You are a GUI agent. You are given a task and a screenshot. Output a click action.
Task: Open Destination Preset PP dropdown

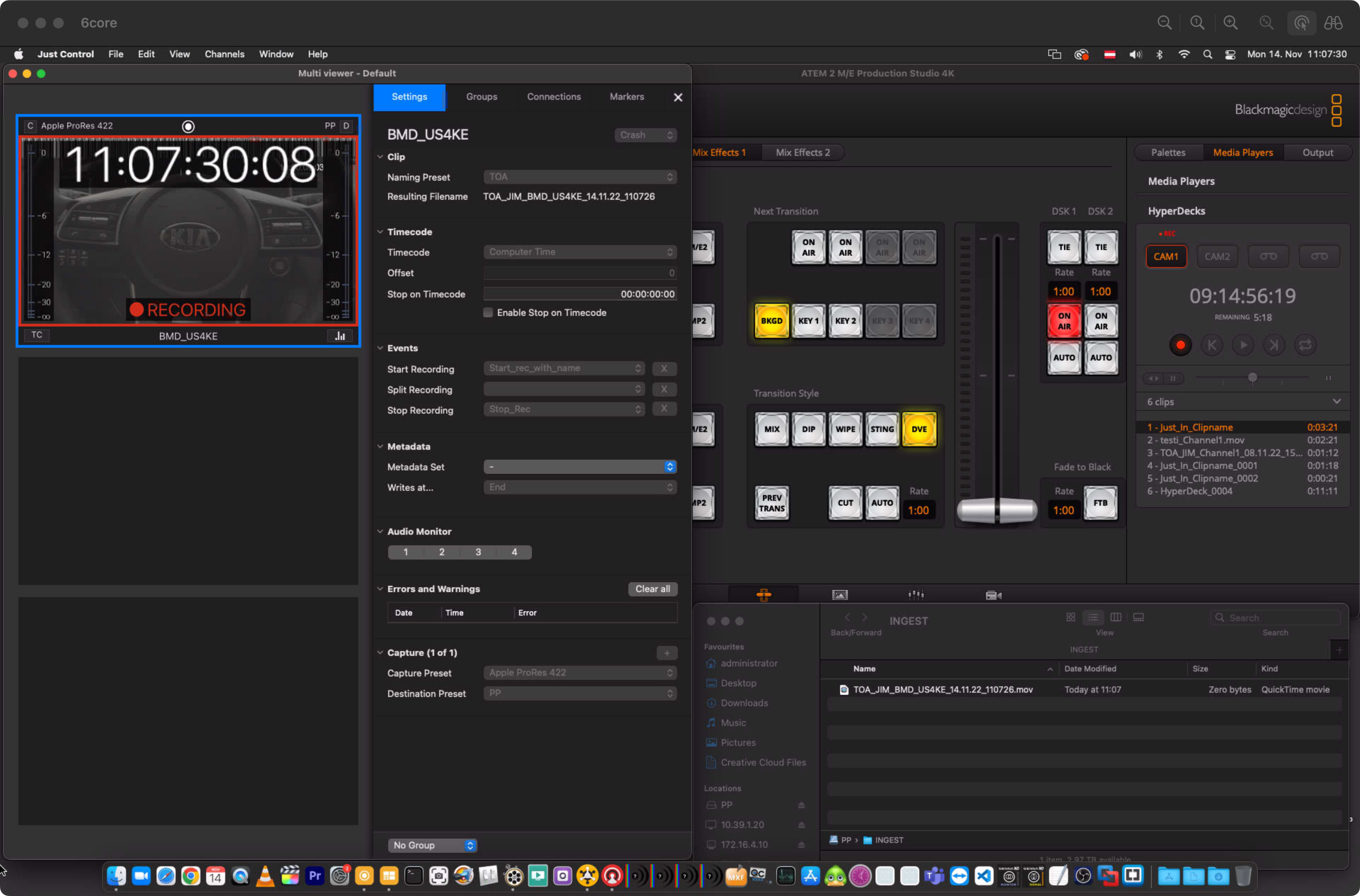(580, 693)
